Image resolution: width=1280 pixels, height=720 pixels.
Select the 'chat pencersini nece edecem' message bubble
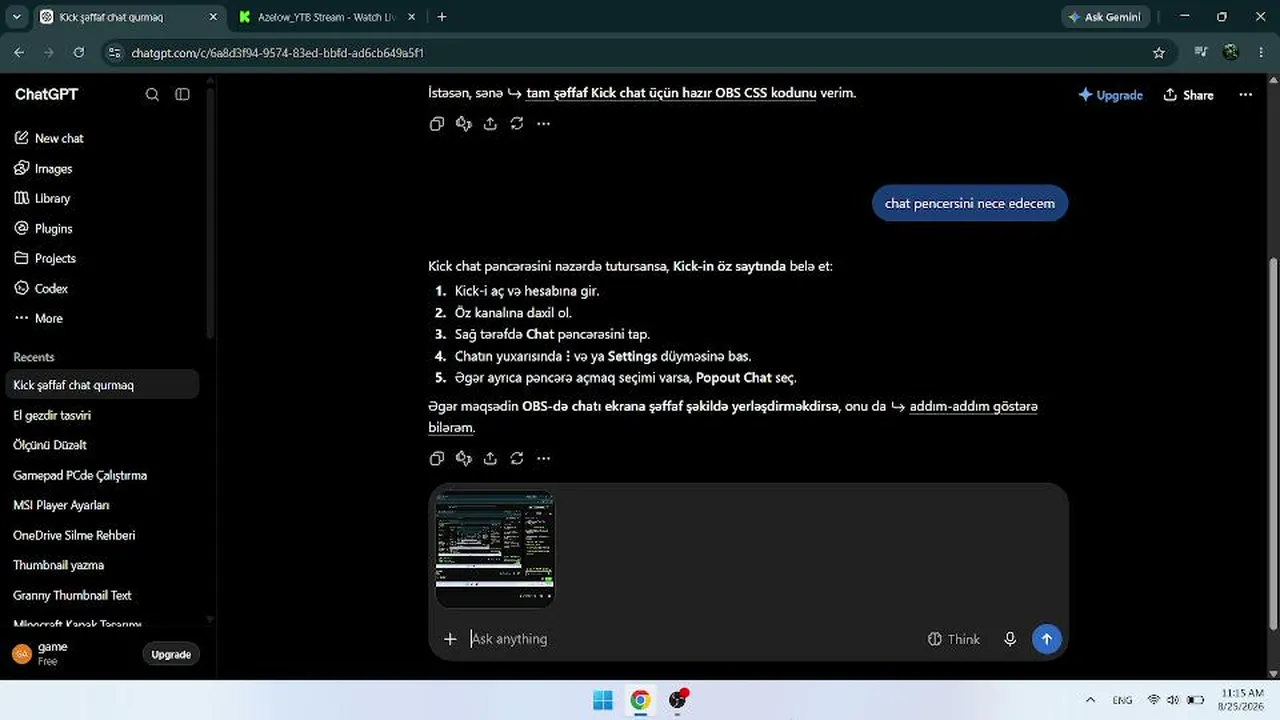(970, 203)
